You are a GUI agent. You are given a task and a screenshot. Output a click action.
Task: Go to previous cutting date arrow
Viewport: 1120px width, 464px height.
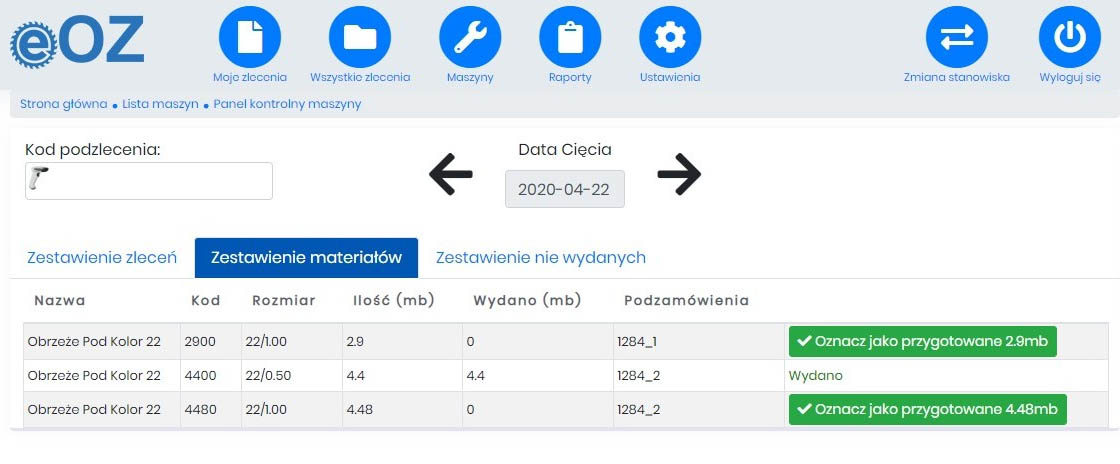point(451,175)
